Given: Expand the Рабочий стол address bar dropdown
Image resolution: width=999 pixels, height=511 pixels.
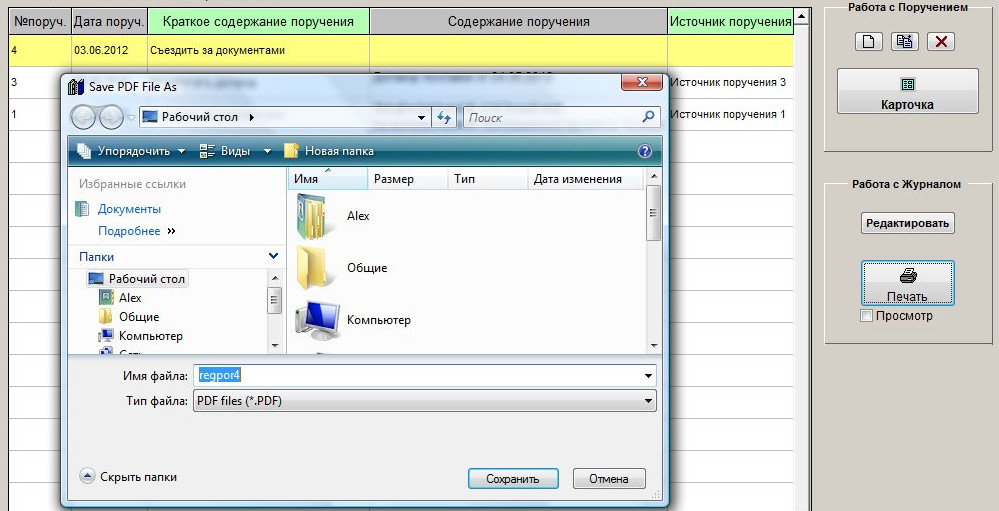Looking at the screenshot, I should pos(421,118).
